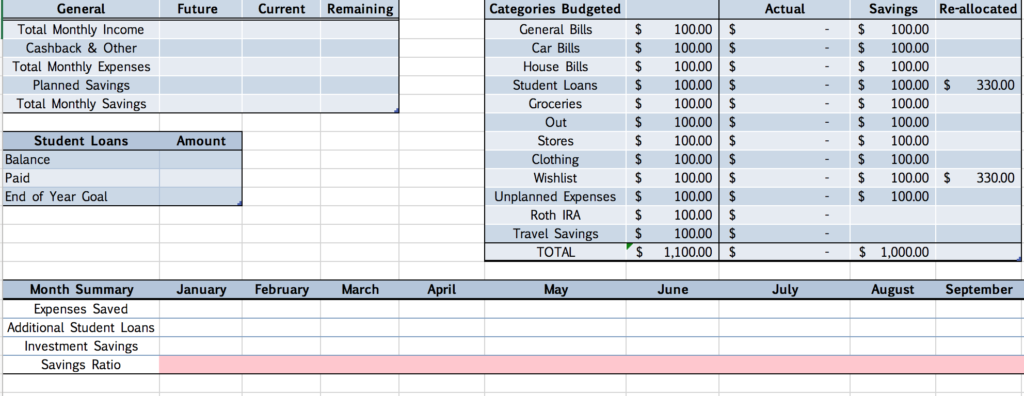Select the General Bills budgeted 100.00 cell
This screenshot has width=1024, height=396.
pos(673,29)
